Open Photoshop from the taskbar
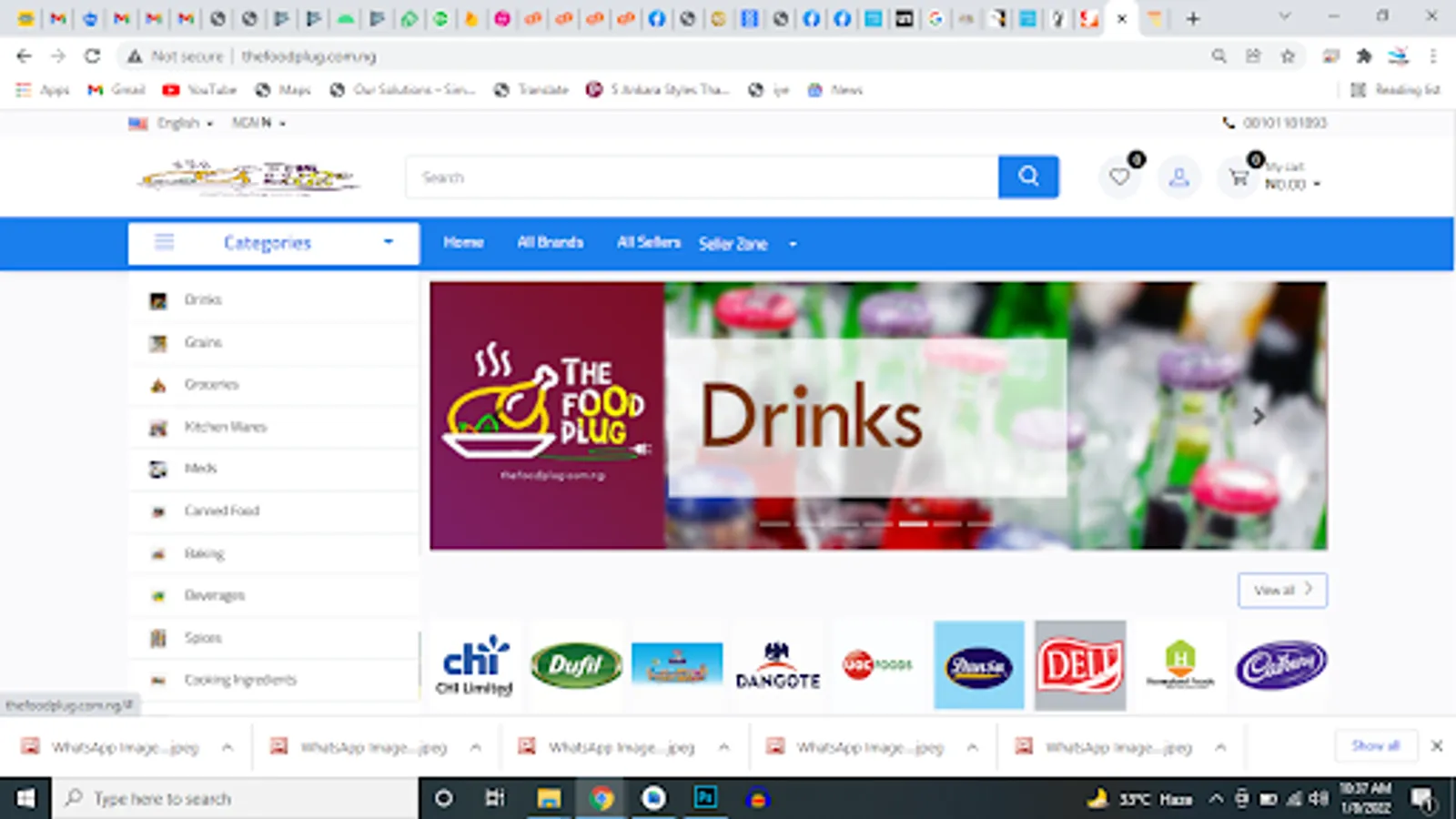Screen dimensions: 1456x819 tap(705, 798)
